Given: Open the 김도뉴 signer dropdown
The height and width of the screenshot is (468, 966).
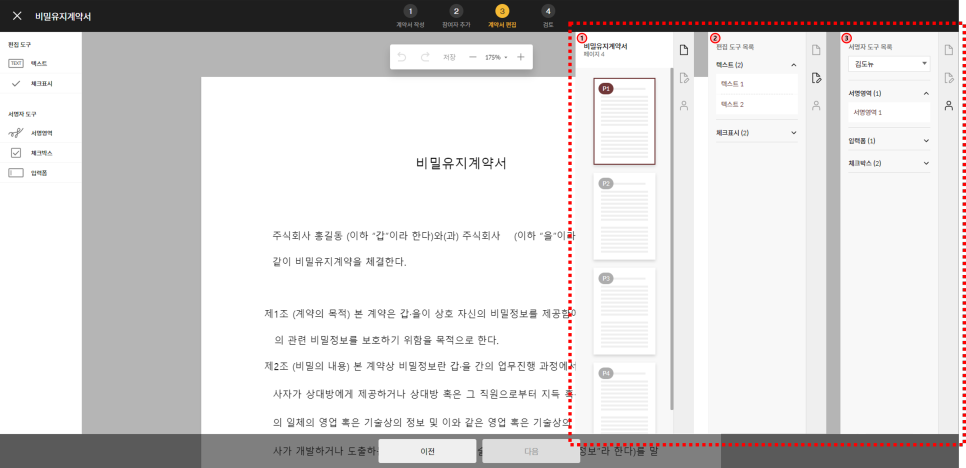Looking at the screenshot, I should [889, 64].
